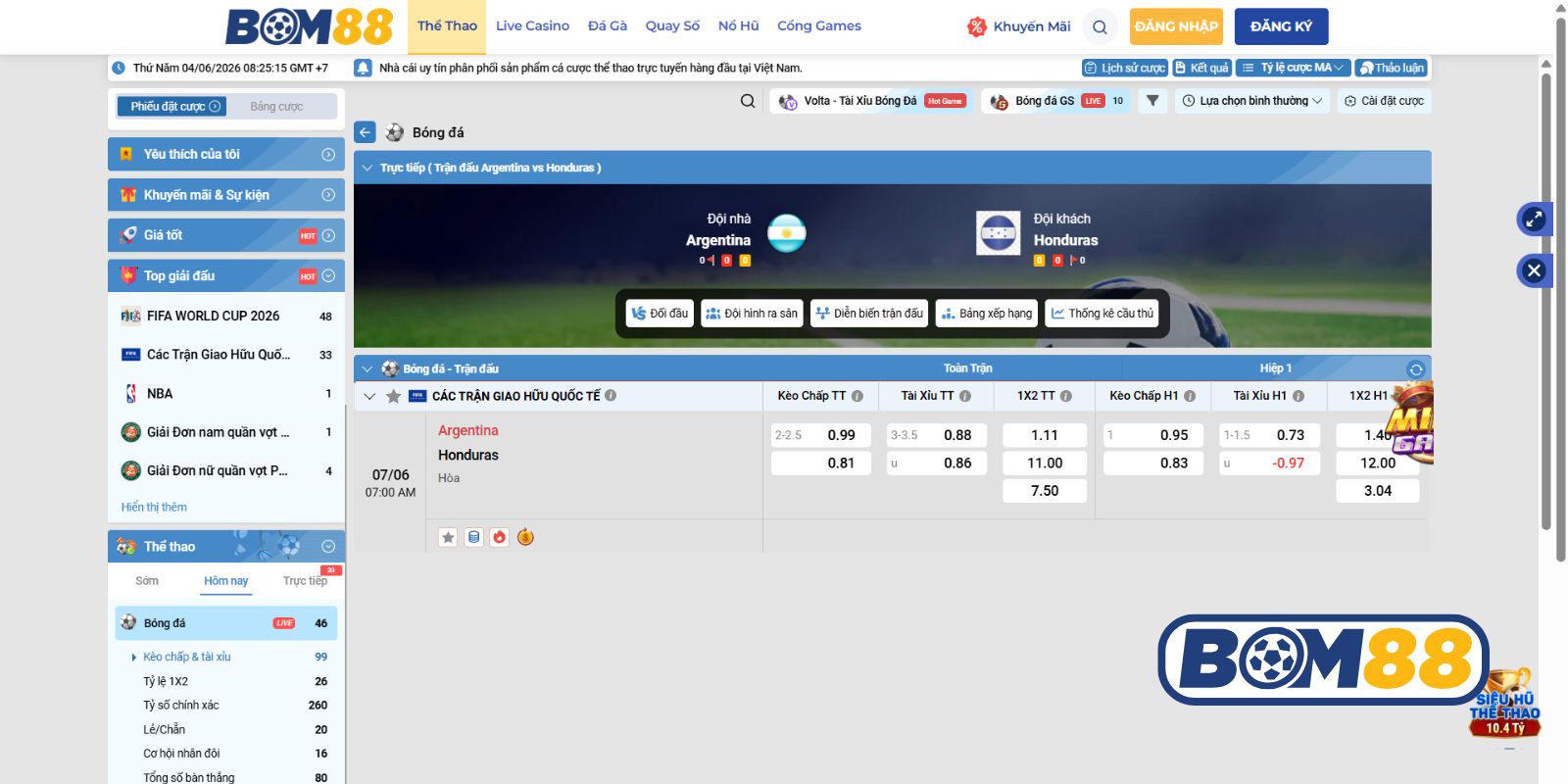Viewport: 1568px width, 784px height.
Task: Click the notification bell icon beside announcement
Action: (x=363, y=68)
